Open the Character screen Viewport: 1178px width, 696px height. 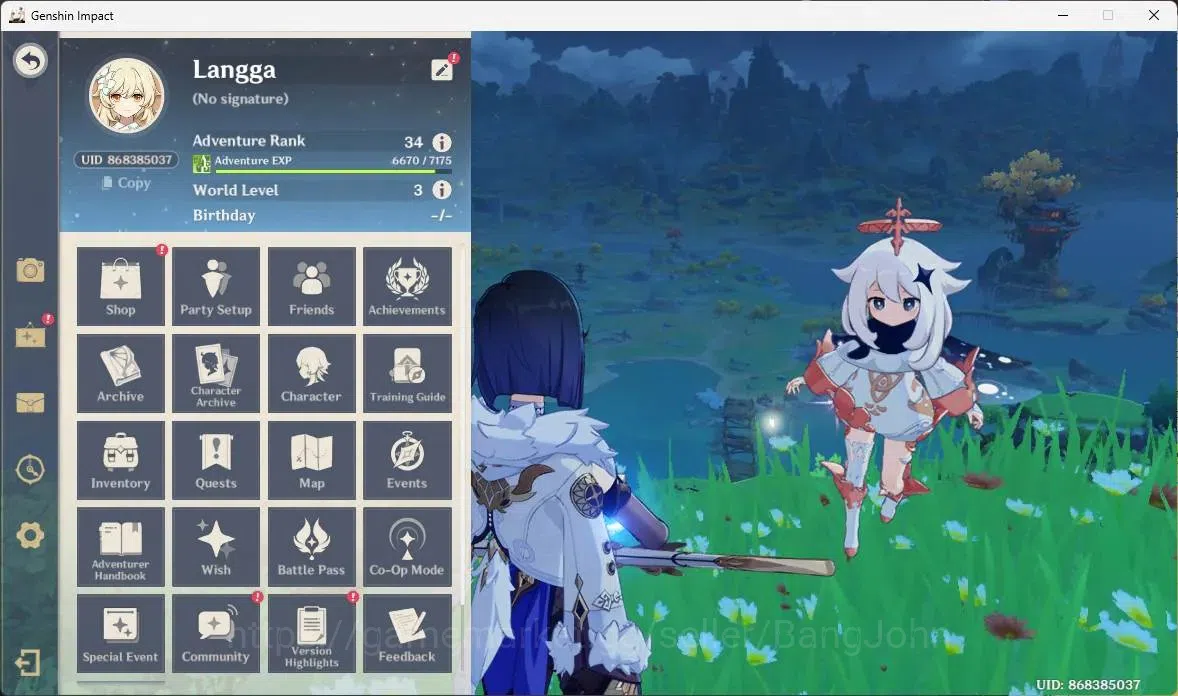click(x=311, y=374)
